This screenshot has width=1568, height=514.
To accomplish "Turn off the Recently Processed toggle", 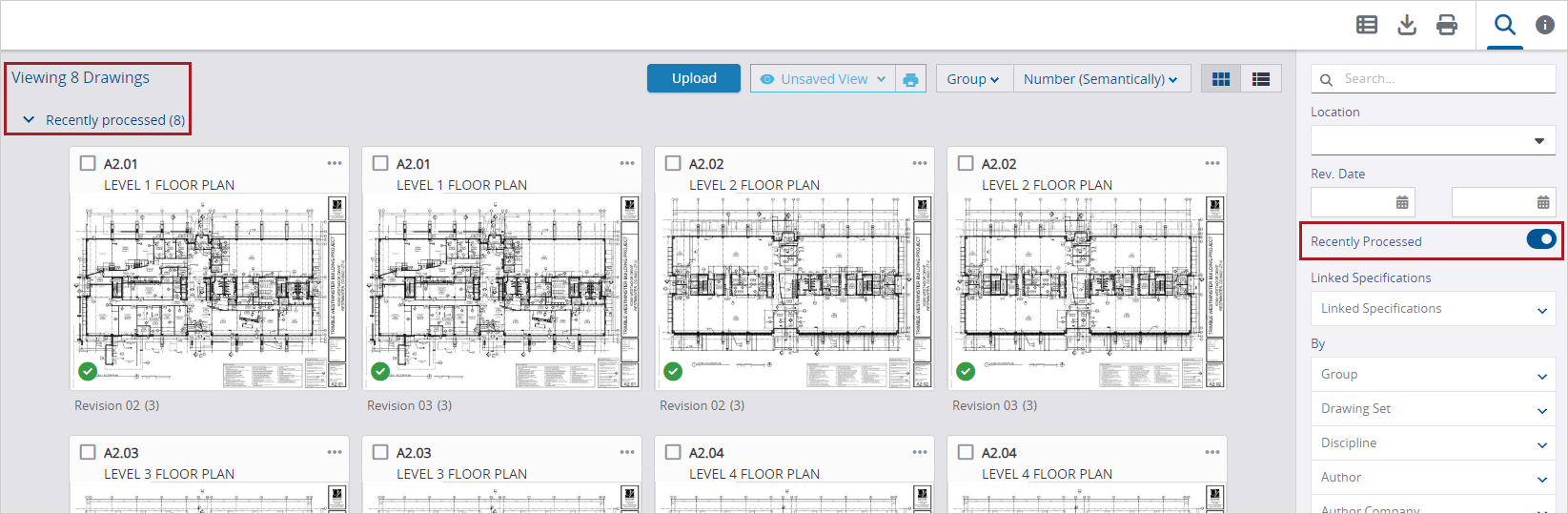I will coord(1541,239).
